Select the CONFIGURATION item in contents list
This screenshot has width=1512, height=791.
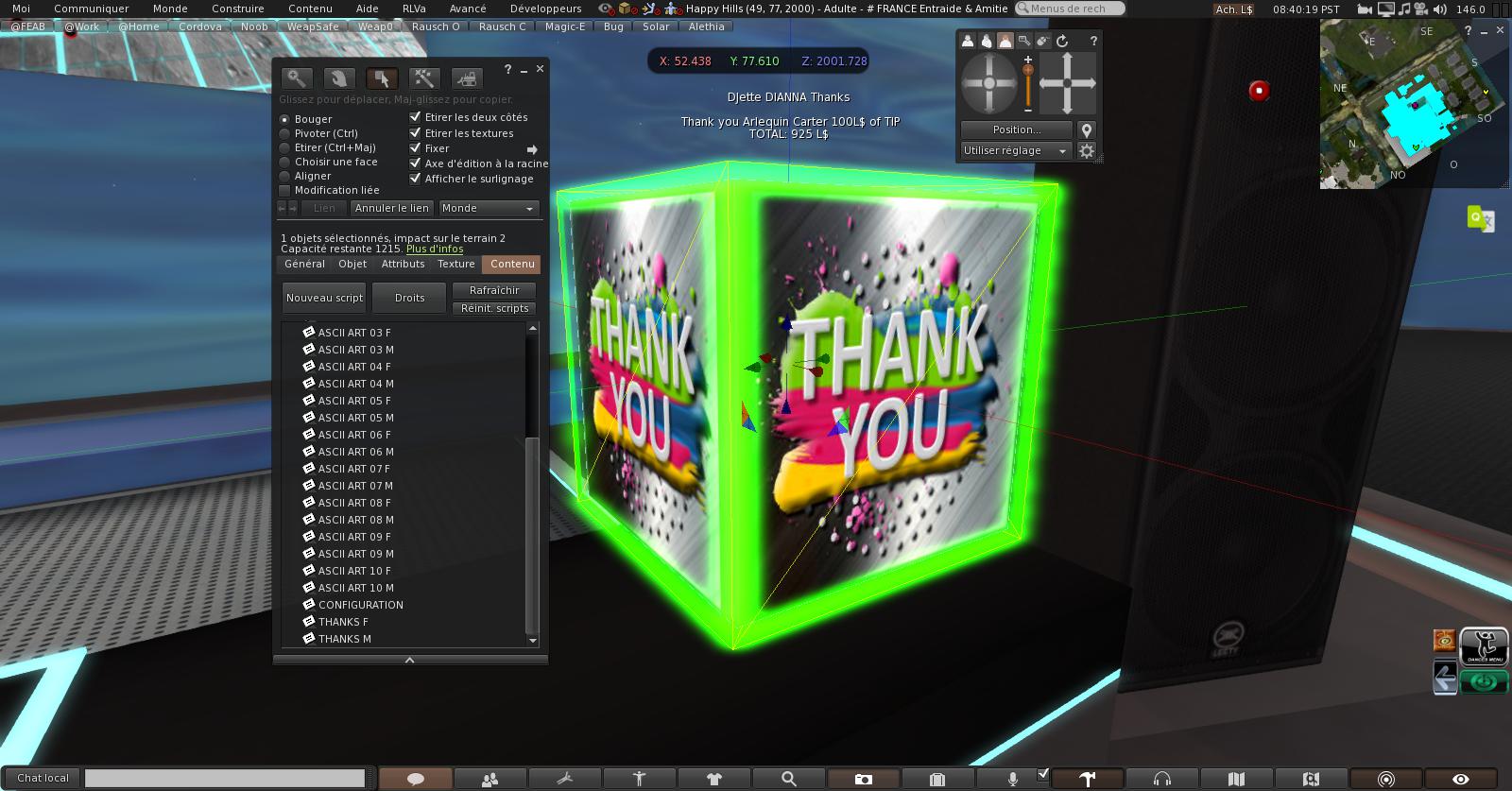(360, 605)
